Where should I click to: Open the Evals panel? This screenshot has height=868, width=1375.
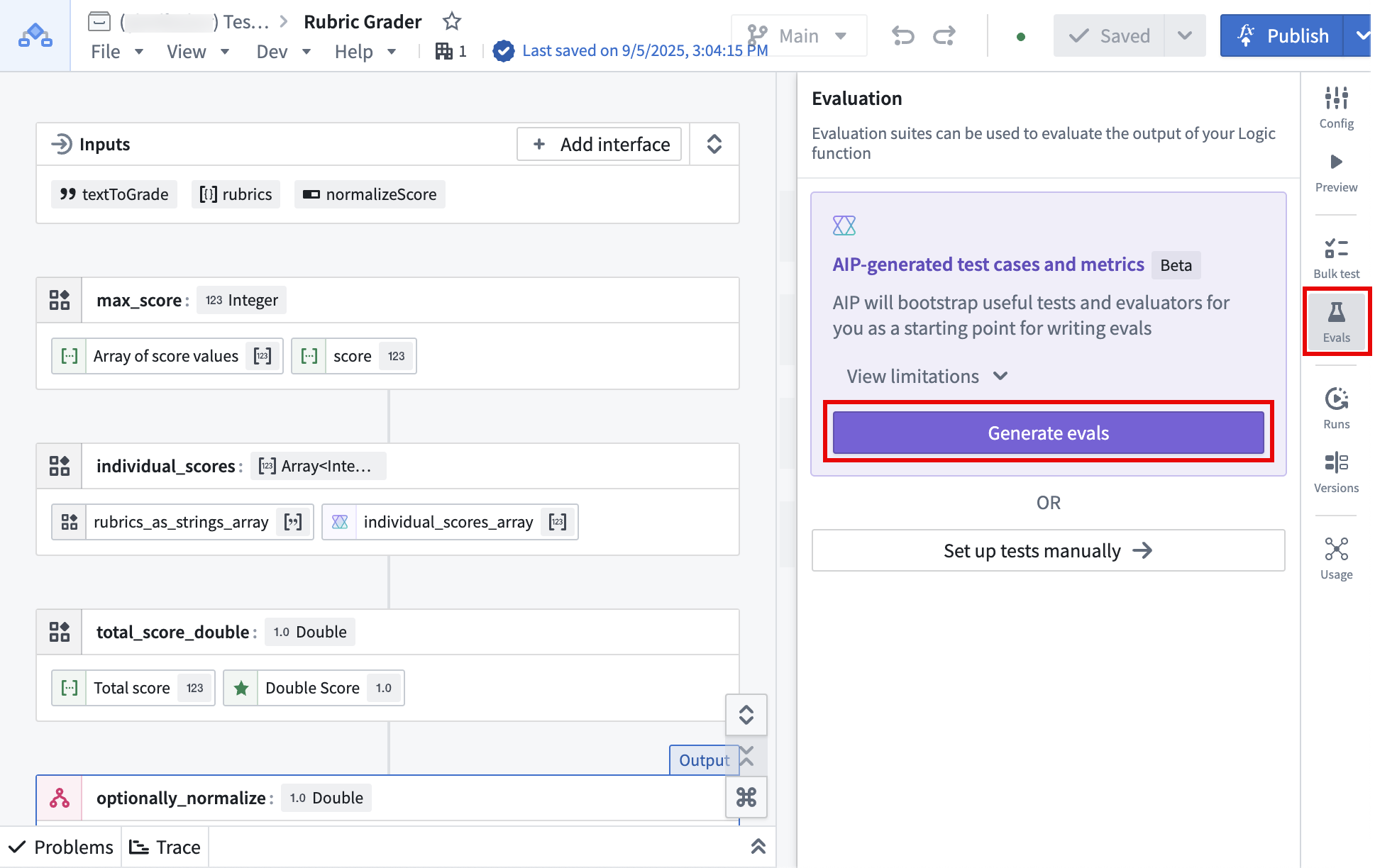1336,321
